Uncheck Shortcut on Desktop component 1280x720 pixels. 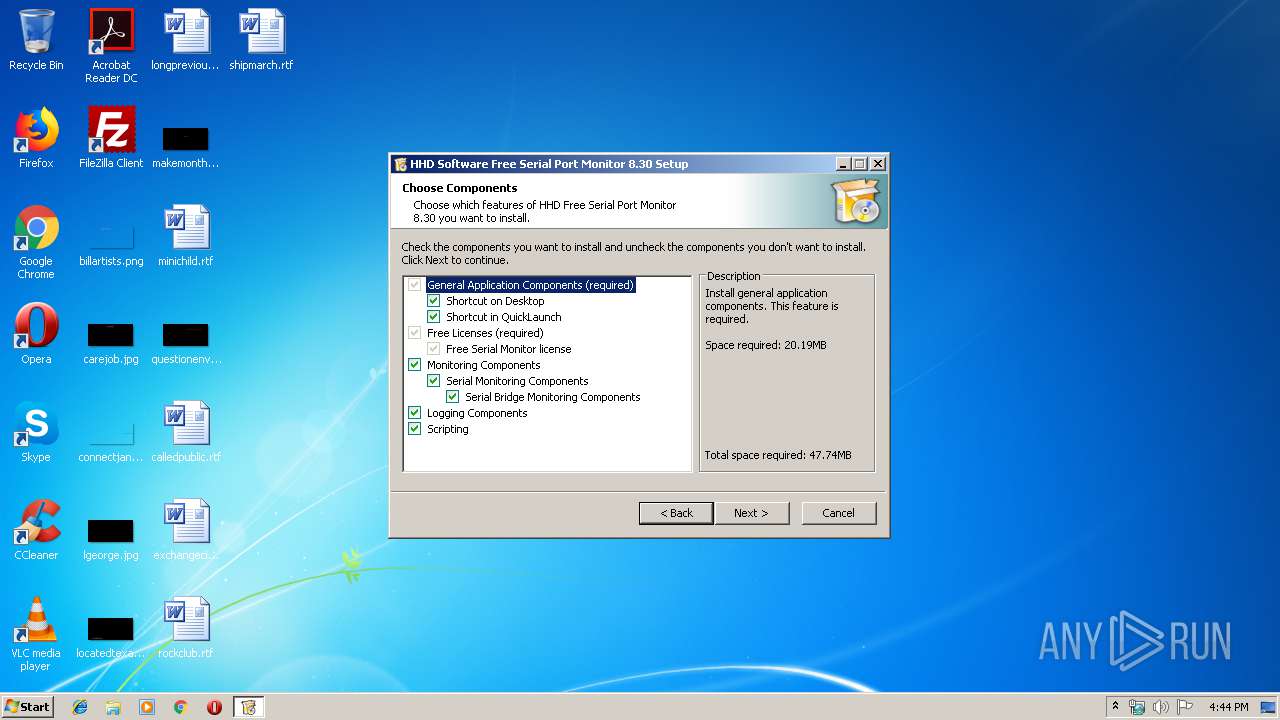click(433, 301)
